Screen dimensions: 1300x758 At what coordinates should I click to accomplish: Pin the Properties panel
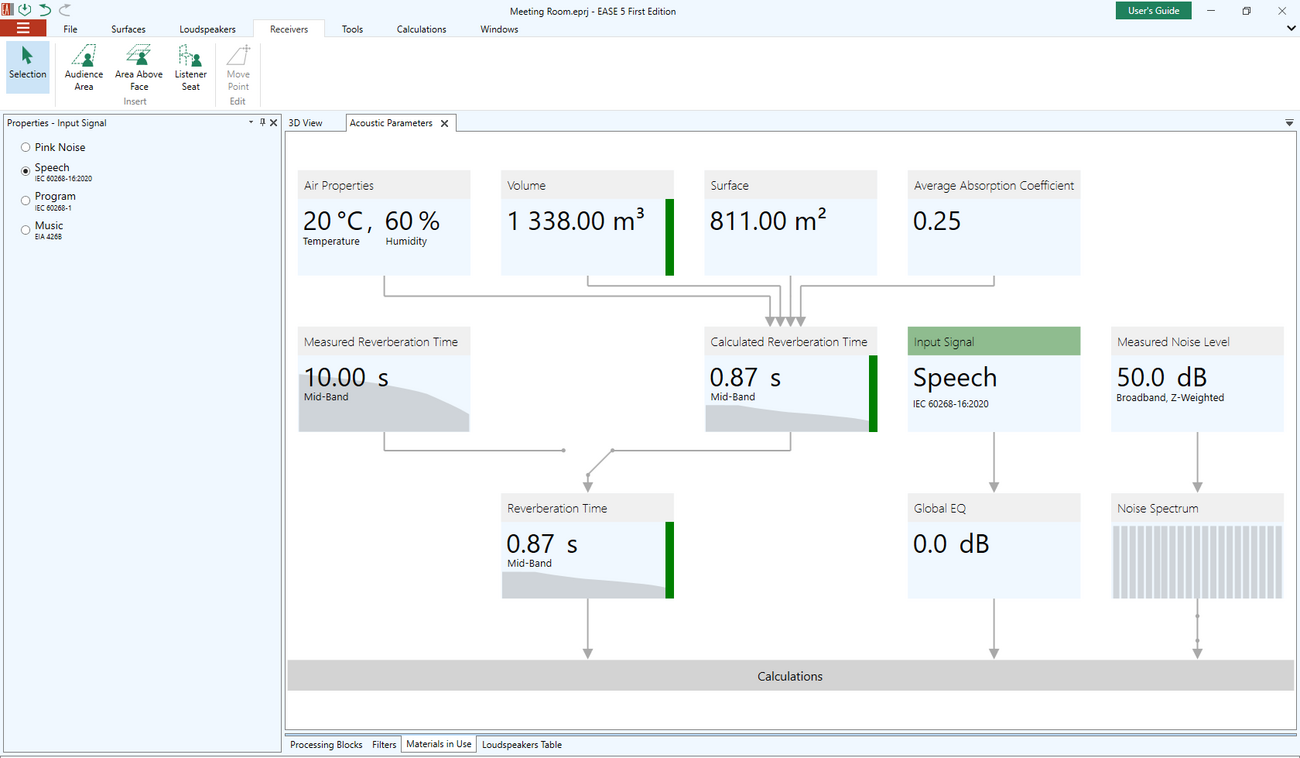tap(262, 123)
